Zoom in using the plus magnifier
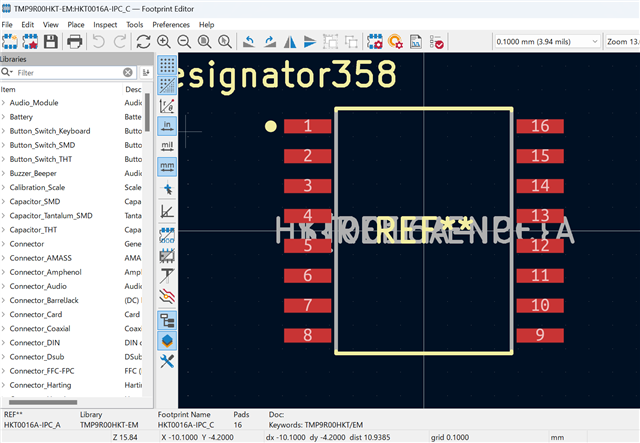 (164, 42)
